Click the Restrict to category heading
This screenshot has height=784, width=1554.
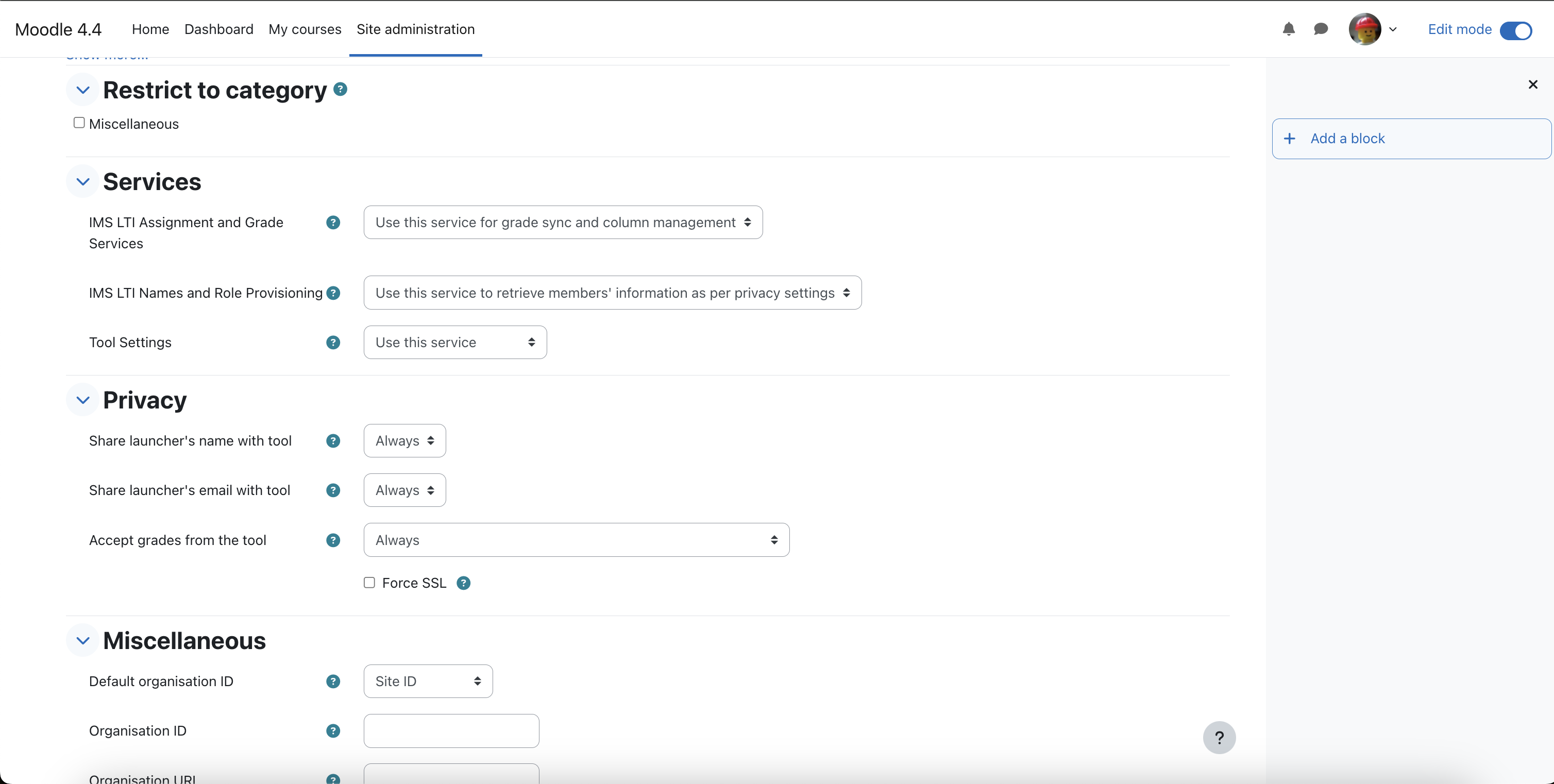215,90
